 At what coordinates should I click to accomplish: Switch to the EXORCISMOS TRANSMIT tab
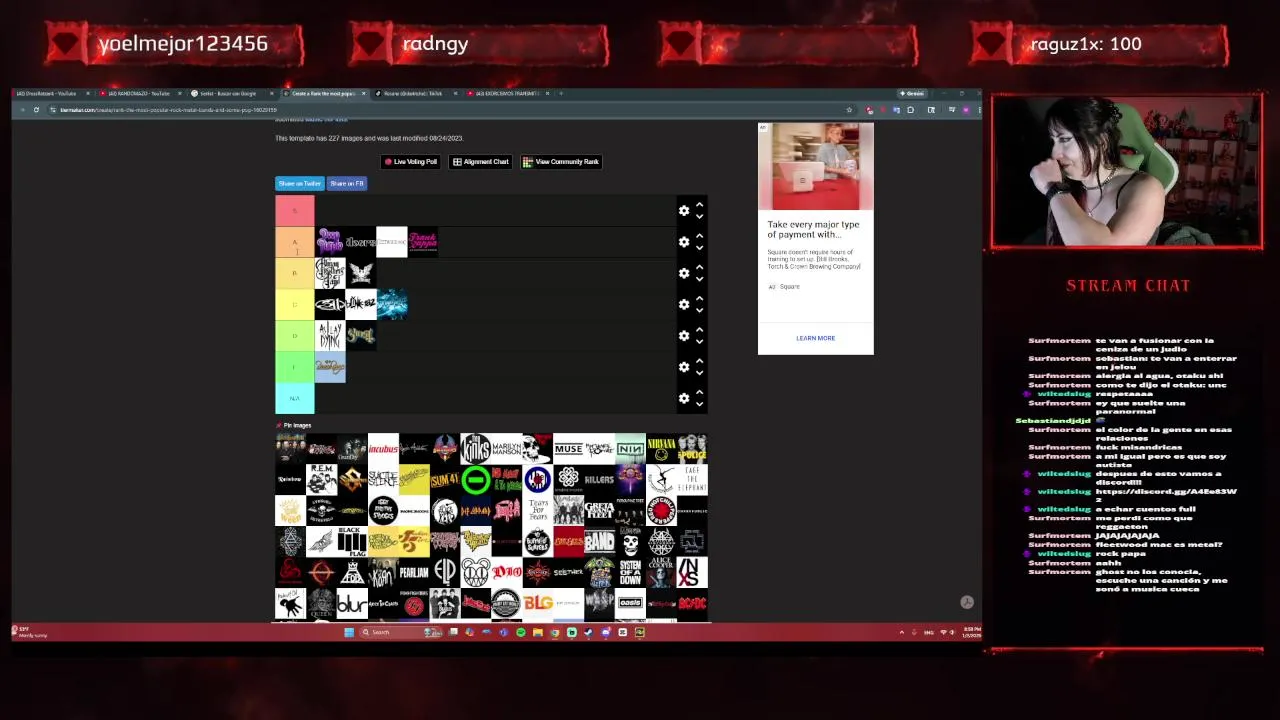[507, 93]
